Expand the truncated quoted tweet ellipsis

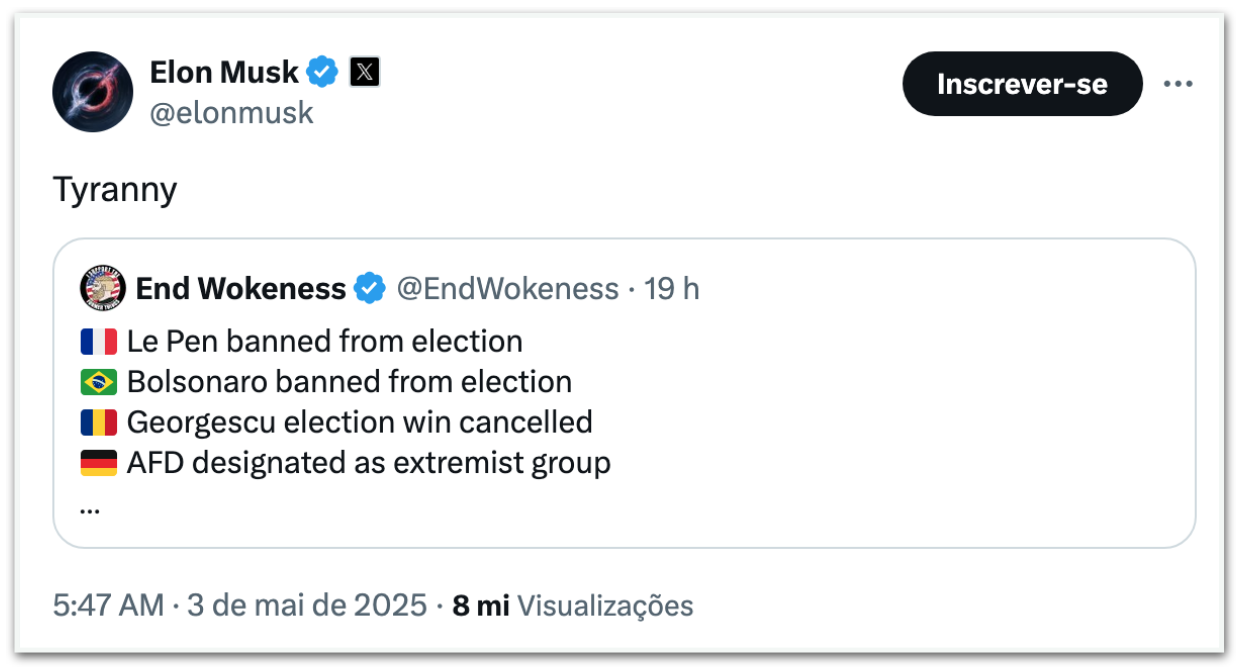89,507
